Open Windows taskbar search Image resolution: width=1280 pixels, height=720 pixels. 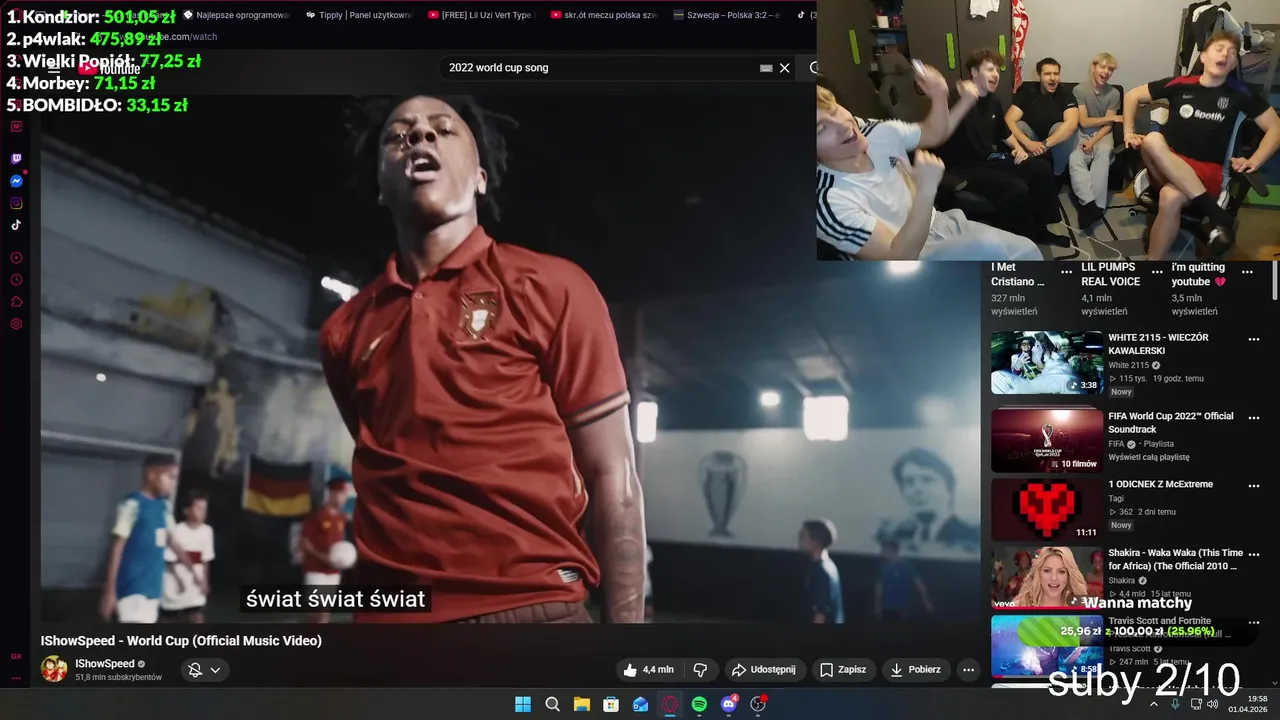coord(552,704)
